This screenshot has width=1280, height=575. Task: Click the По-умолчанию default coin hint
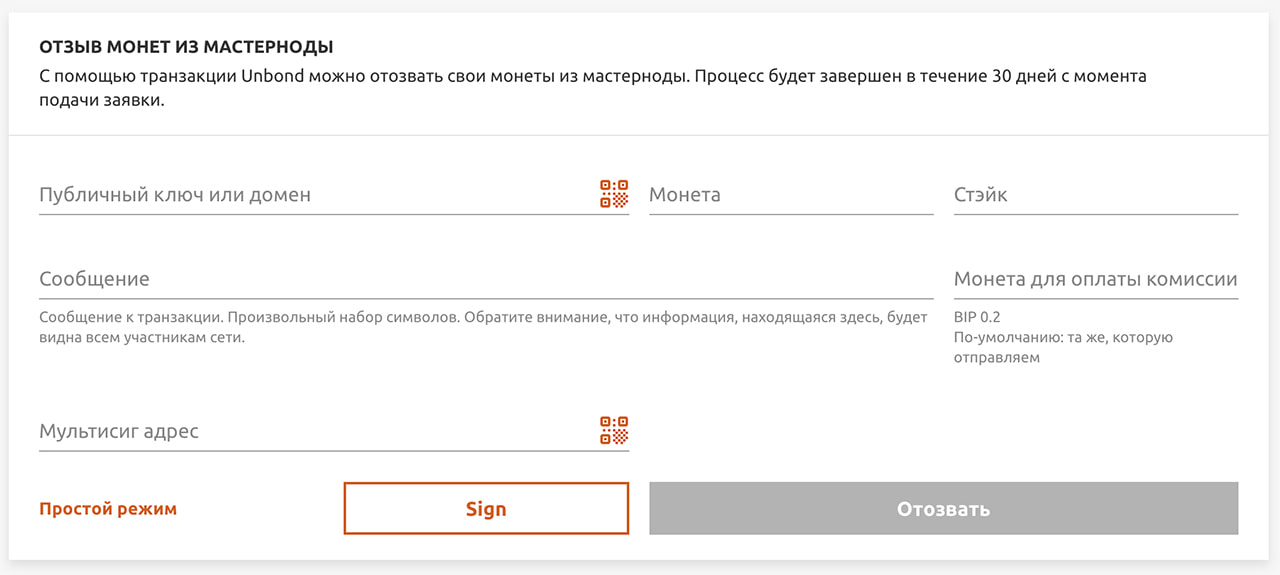[1063, 347]
